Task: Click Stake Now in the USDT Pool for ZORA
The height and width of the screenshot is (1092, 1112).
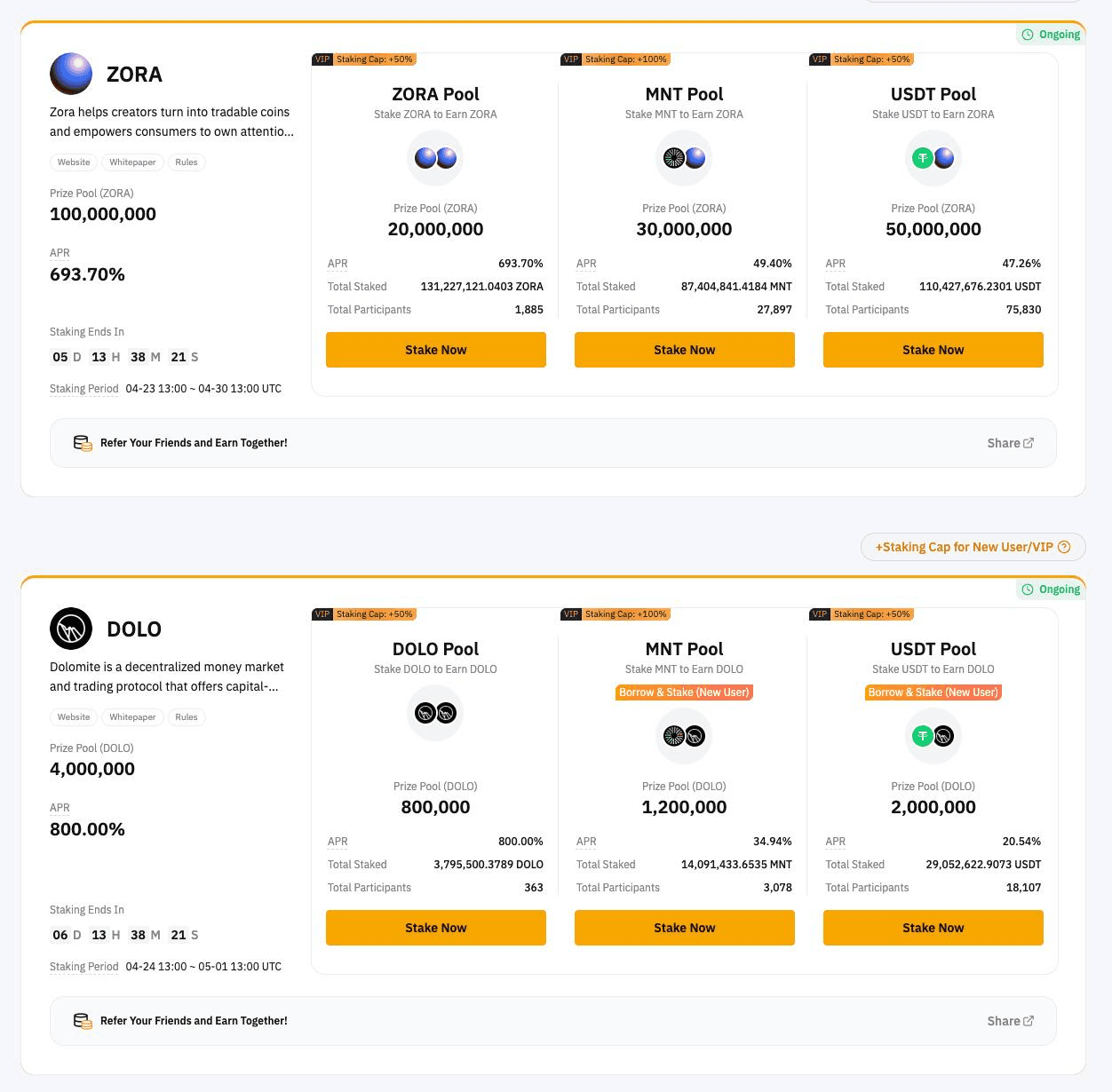Action: pyautogui.click(x=933, y=350)
